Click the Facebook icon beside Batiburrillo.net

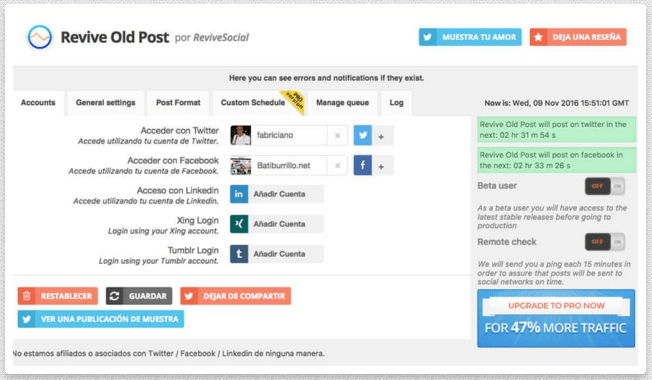(x=363, y=165)
